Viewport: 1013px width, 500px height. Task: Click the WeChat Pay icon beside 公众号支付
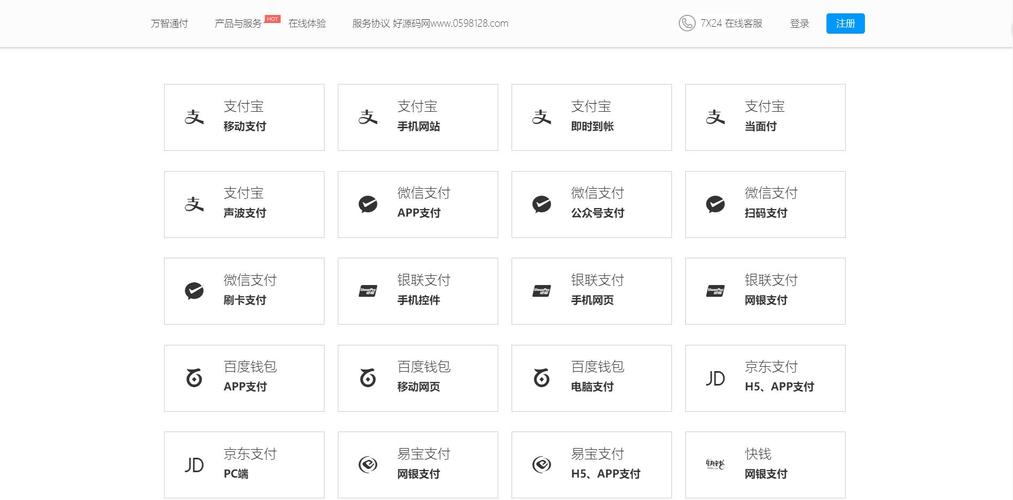coord(541,204)
